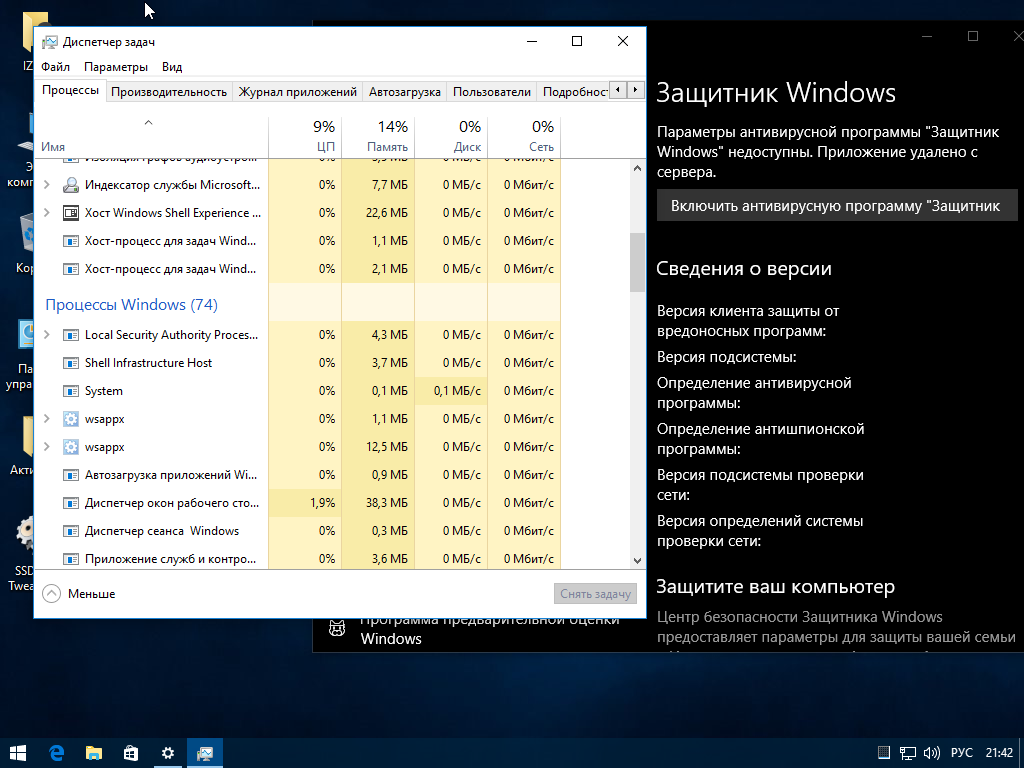This screenshot has width=1024, height=768.
Task: Open Microsoft Store from taskbar
Action: point(131,753)
